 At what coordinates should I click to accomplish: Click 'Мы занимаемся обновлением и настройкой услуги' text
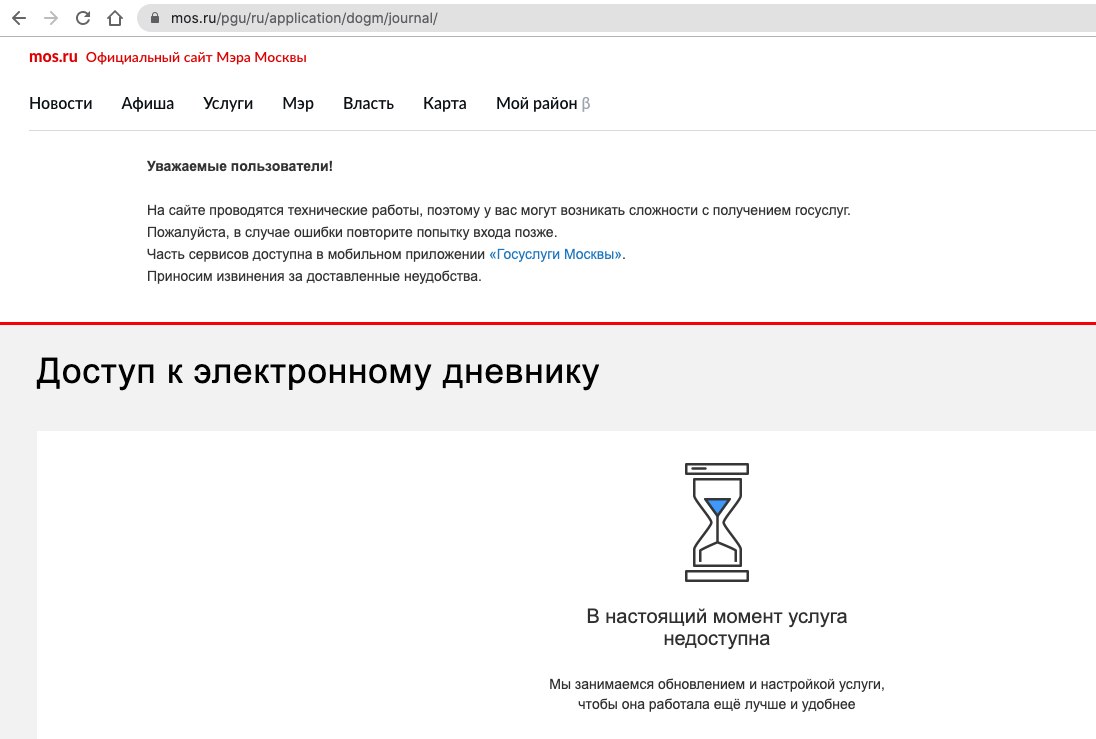point(716,684)
